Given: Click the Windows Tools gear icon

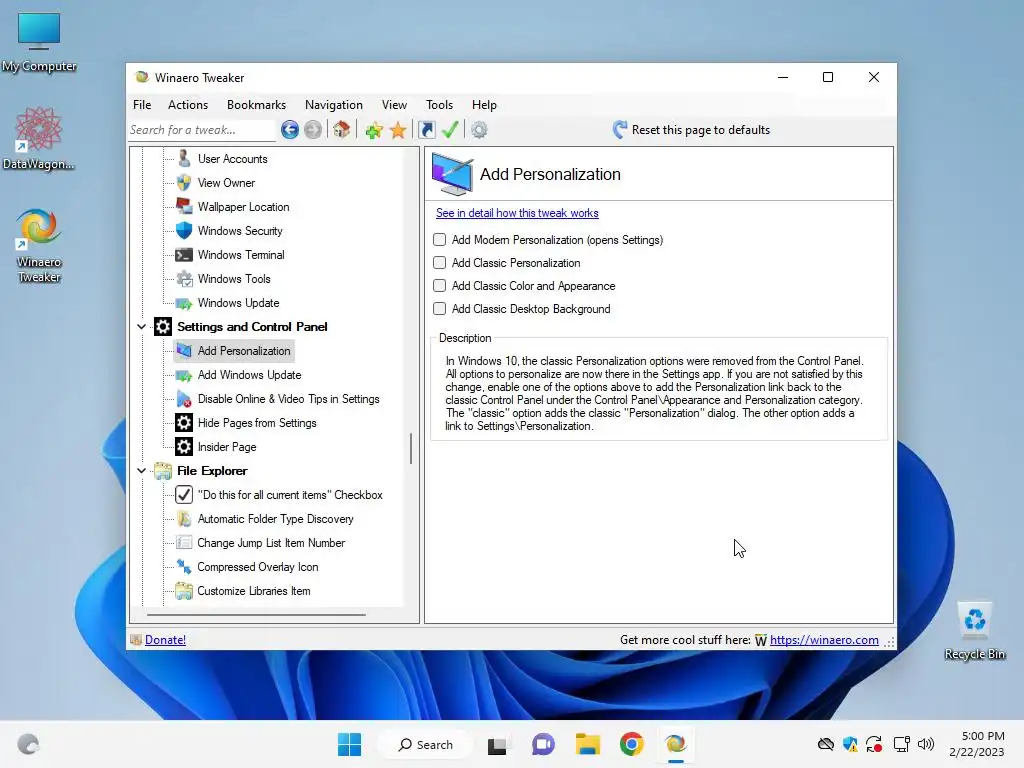Looking at the screenshot, I should [184, 279].
